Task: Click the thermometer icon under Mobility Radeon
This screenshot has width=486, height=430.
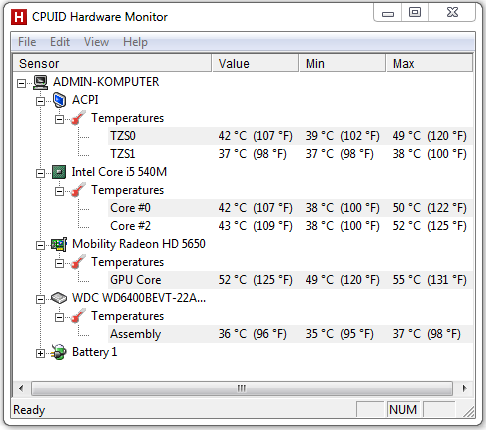Action: point(78,262)
